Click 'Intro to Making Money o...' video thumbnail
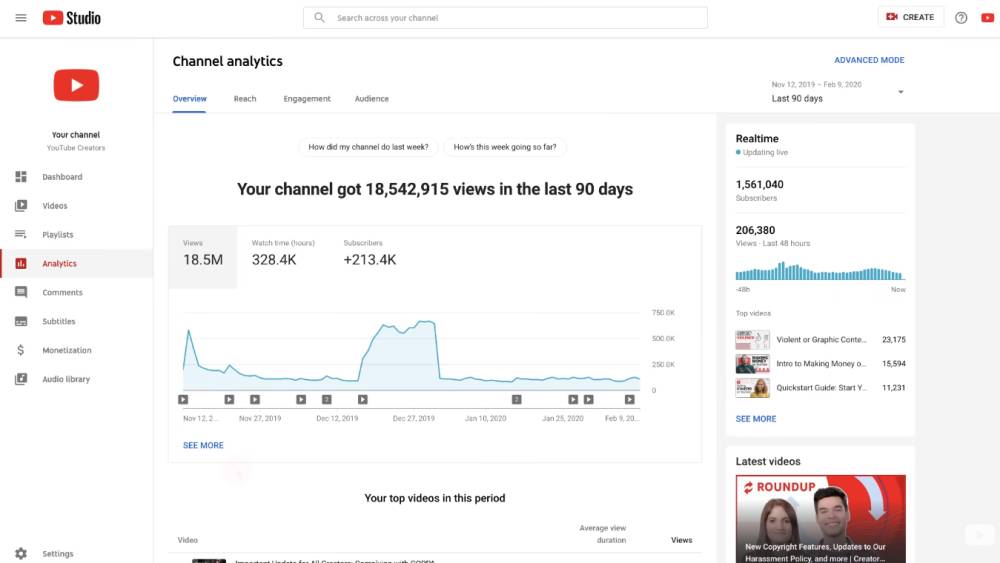Viewport: 1000px width, 563px height. click(752, 363)
